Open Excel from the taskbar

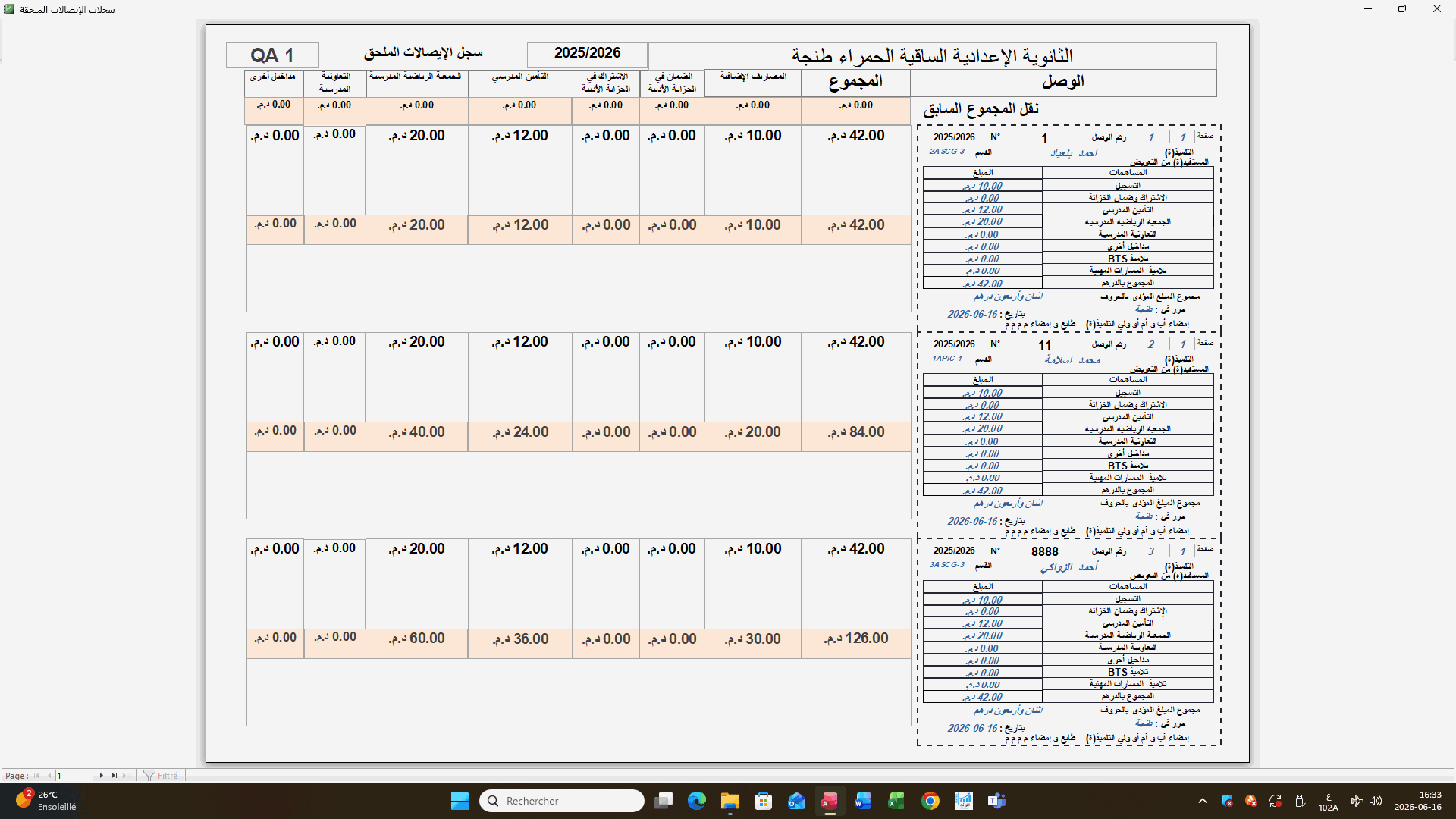896,801
